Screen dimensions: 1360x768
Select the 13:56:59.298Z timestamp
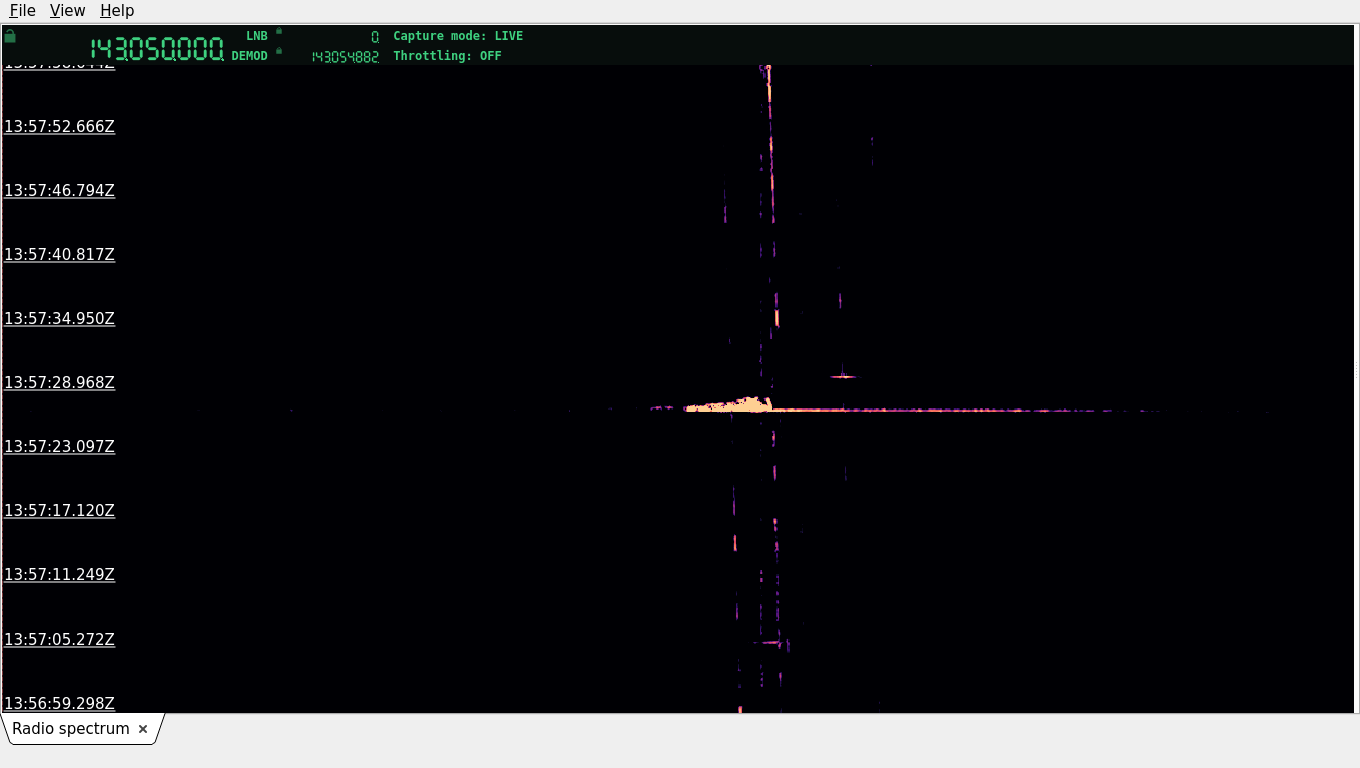[x=60, y=703]
